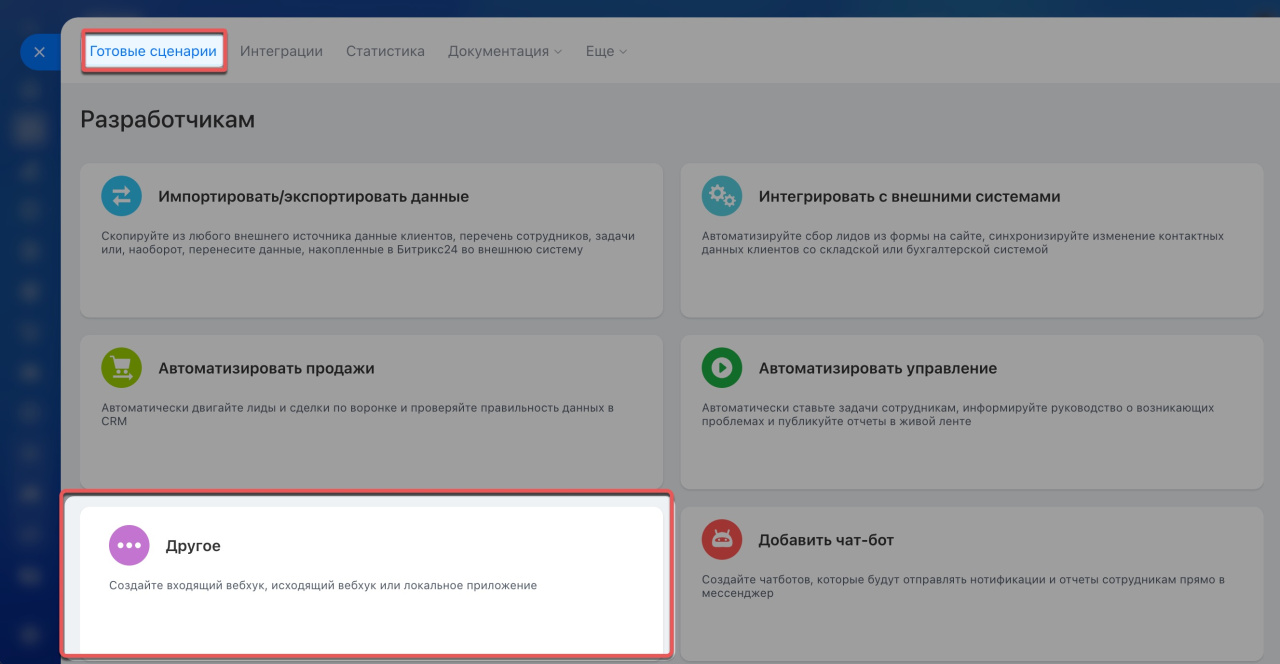Choose the Добавить чат-бот card title
This screenshot has width=1280, height=664.
[826, 541]
